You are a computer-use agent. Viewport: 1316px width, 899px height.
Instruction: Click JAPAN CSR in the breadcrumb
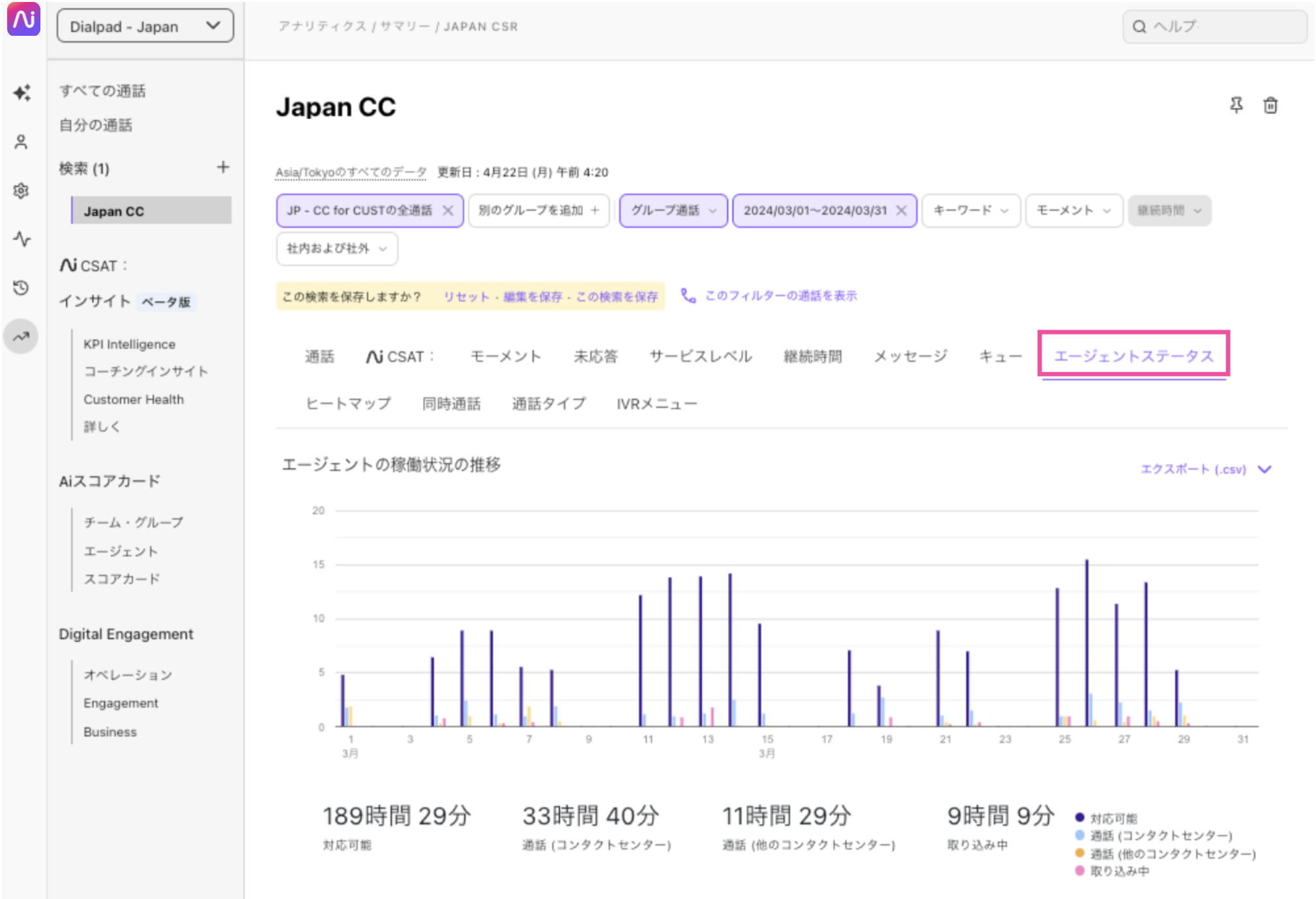click(x=481, y=27)
